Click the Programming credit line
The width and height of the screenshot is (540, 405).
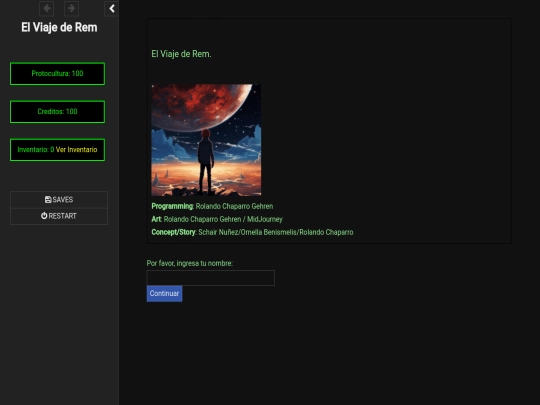coord(212,206)
